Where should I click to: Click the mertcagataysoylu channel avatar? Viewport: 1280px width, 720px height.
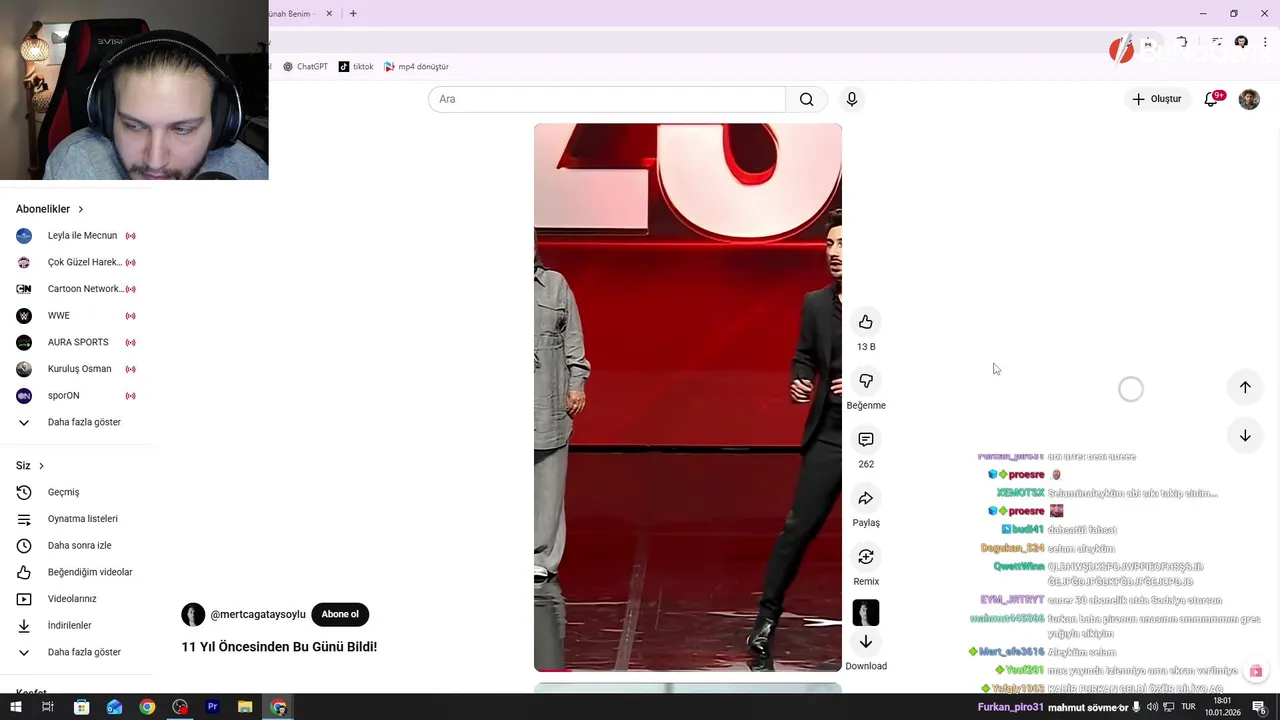coord(193,615)
